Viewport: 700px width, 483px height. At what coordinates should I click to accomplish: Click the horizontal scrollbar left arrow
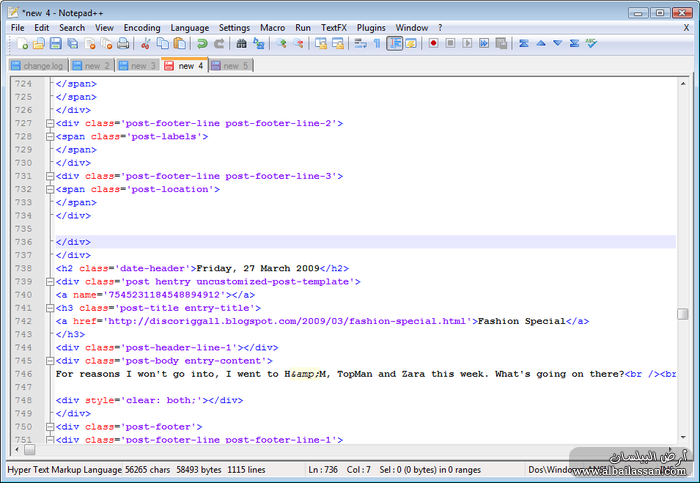(x=17, y=450)
